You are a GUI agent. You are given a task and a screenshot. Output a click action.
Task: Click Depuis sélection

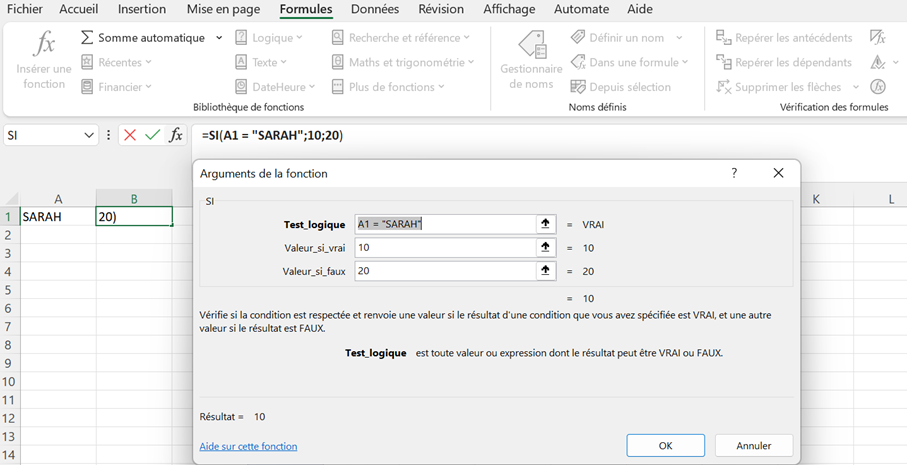click(x=620, y=87)
